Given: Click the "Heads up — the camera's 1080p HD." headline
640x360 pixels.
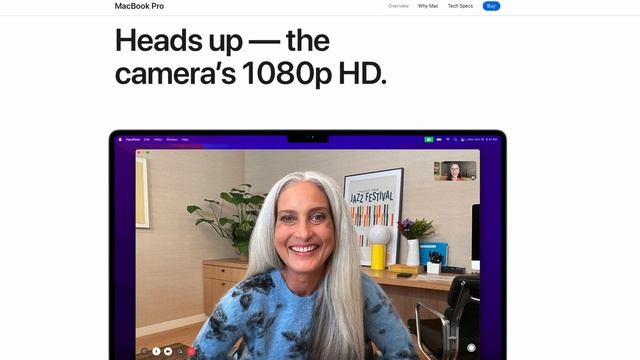Looking at the screenshot, I should [250, 57].
